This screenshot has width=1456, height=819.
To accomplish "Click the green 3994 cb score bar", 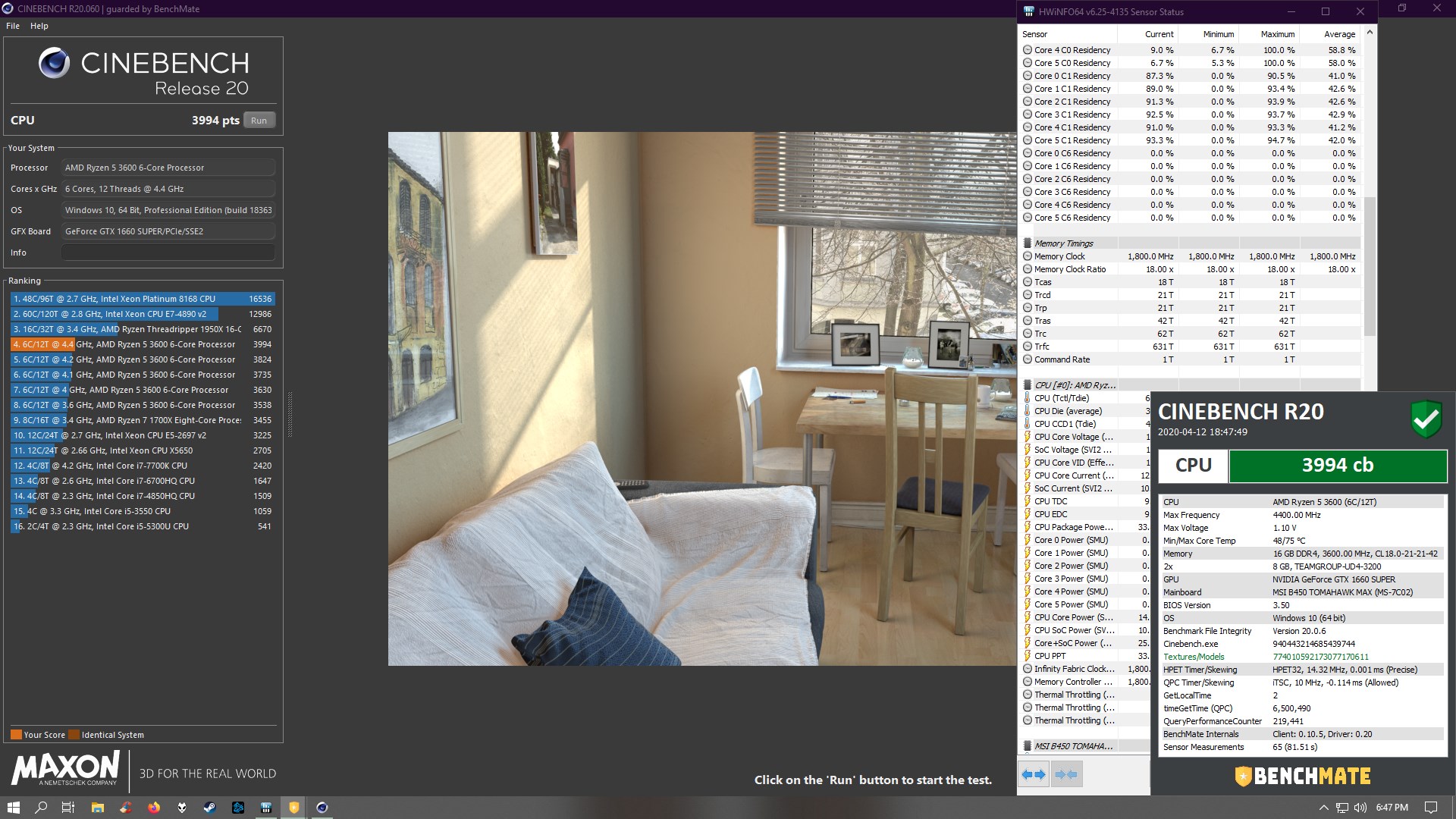I will (1338, 466).
